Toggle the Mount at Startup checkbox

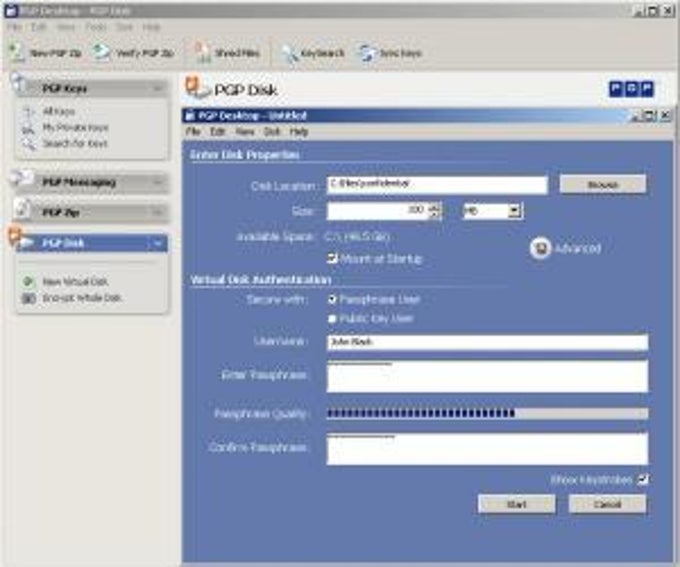(332, 259)
